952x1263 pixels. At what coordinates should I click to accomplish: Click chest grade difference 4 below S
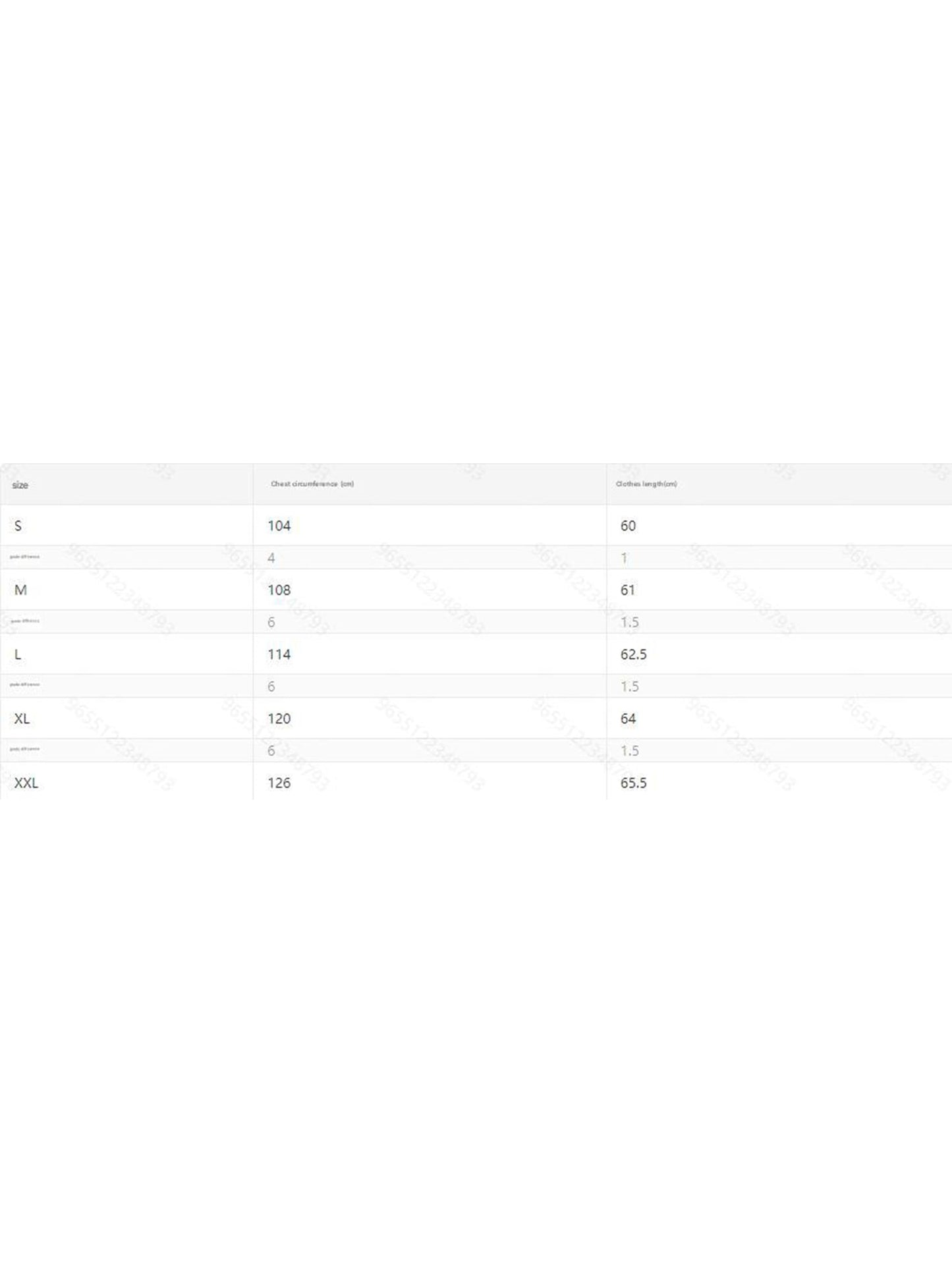pyautogui.click(x=271, y=558)
